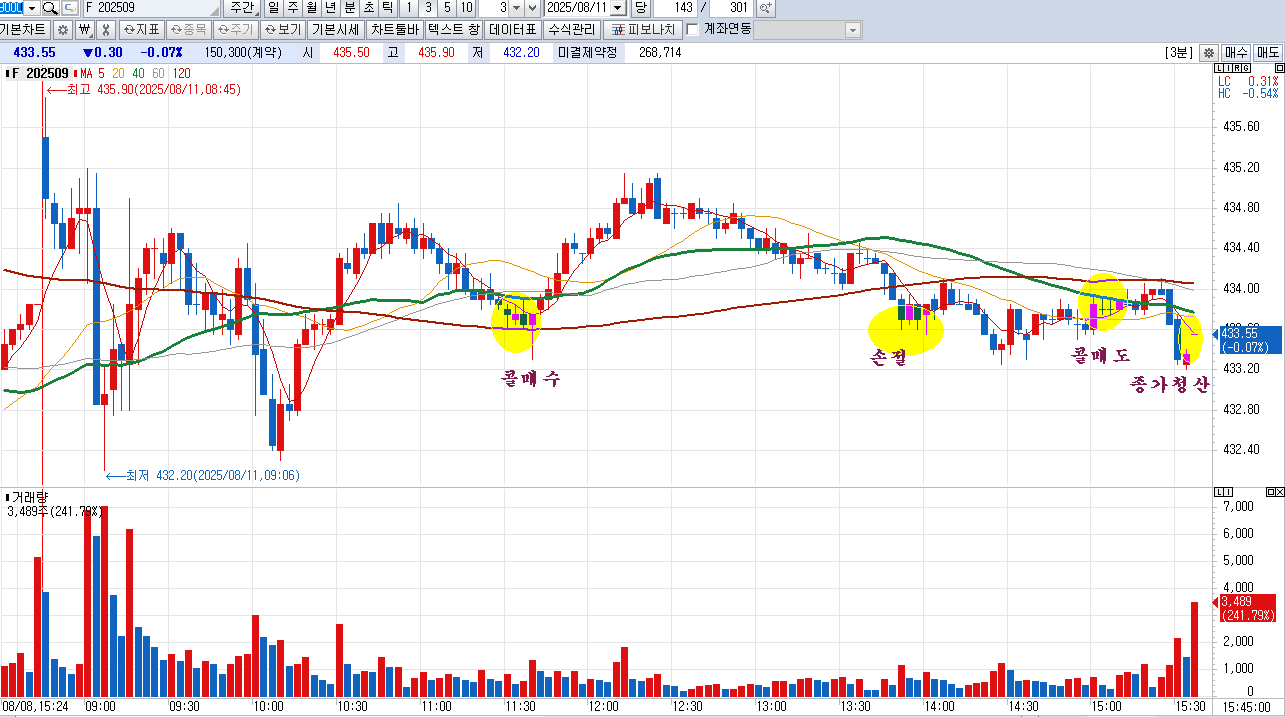Toggle the 주간 session button
The height and width of the screenshot is (717, 1286).
coord(241,8)
